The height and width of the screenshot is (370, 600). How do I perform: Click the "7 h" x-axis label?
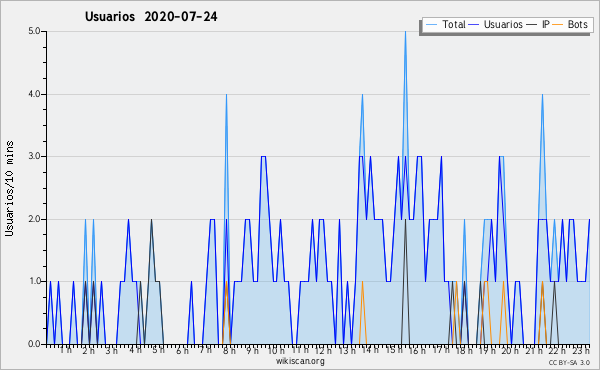click(205, 350)
